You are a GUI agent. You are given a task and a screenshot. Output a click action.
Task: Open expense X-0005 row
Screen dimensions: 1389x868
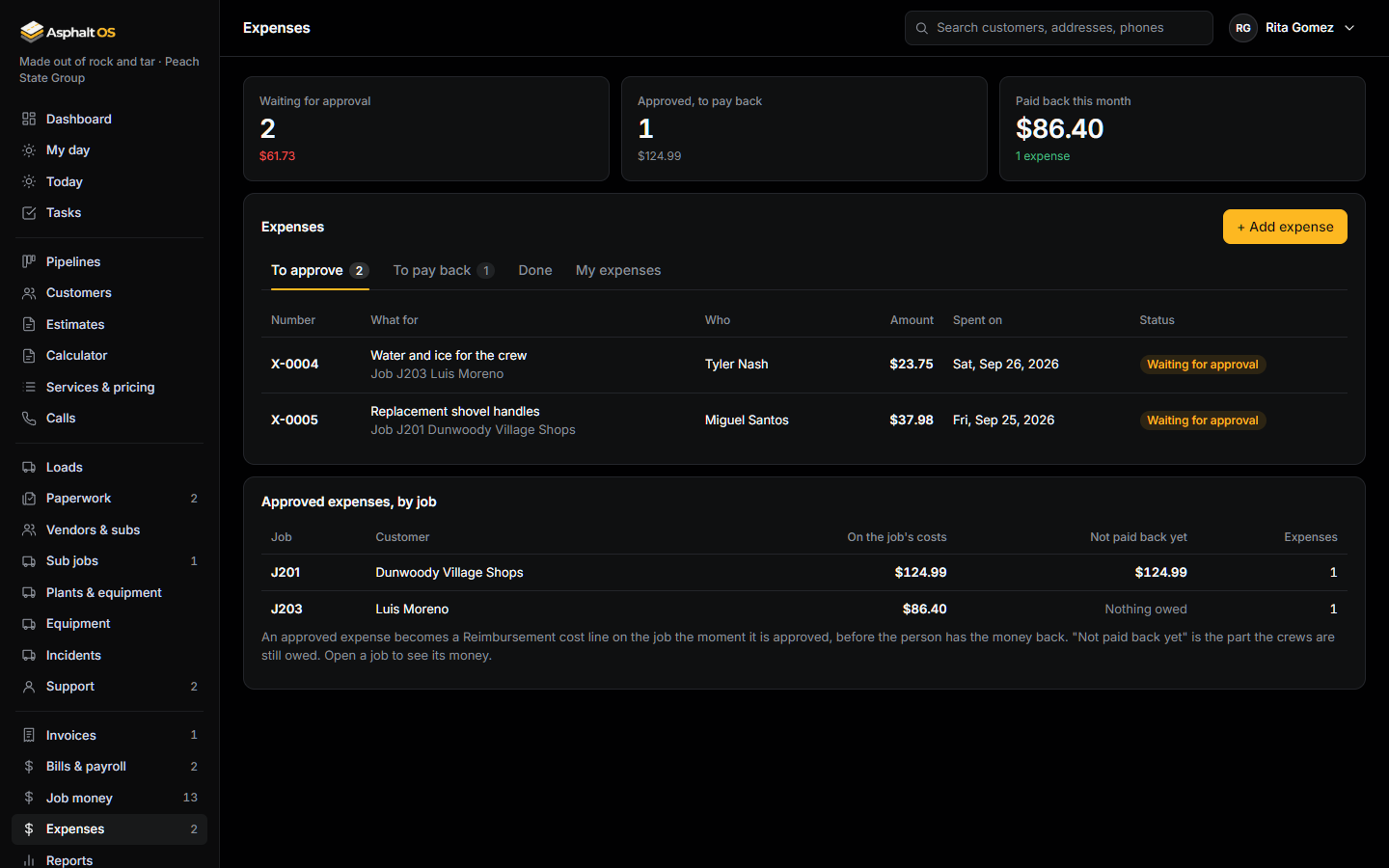coord(804,420)
